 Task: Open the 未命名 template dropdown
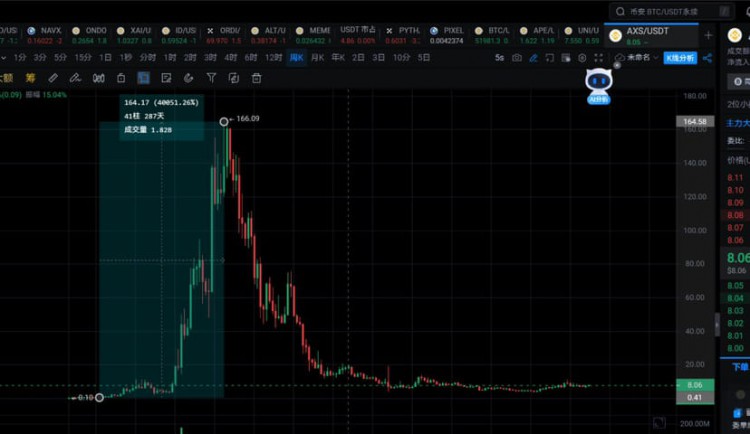(x=639, y=57)
